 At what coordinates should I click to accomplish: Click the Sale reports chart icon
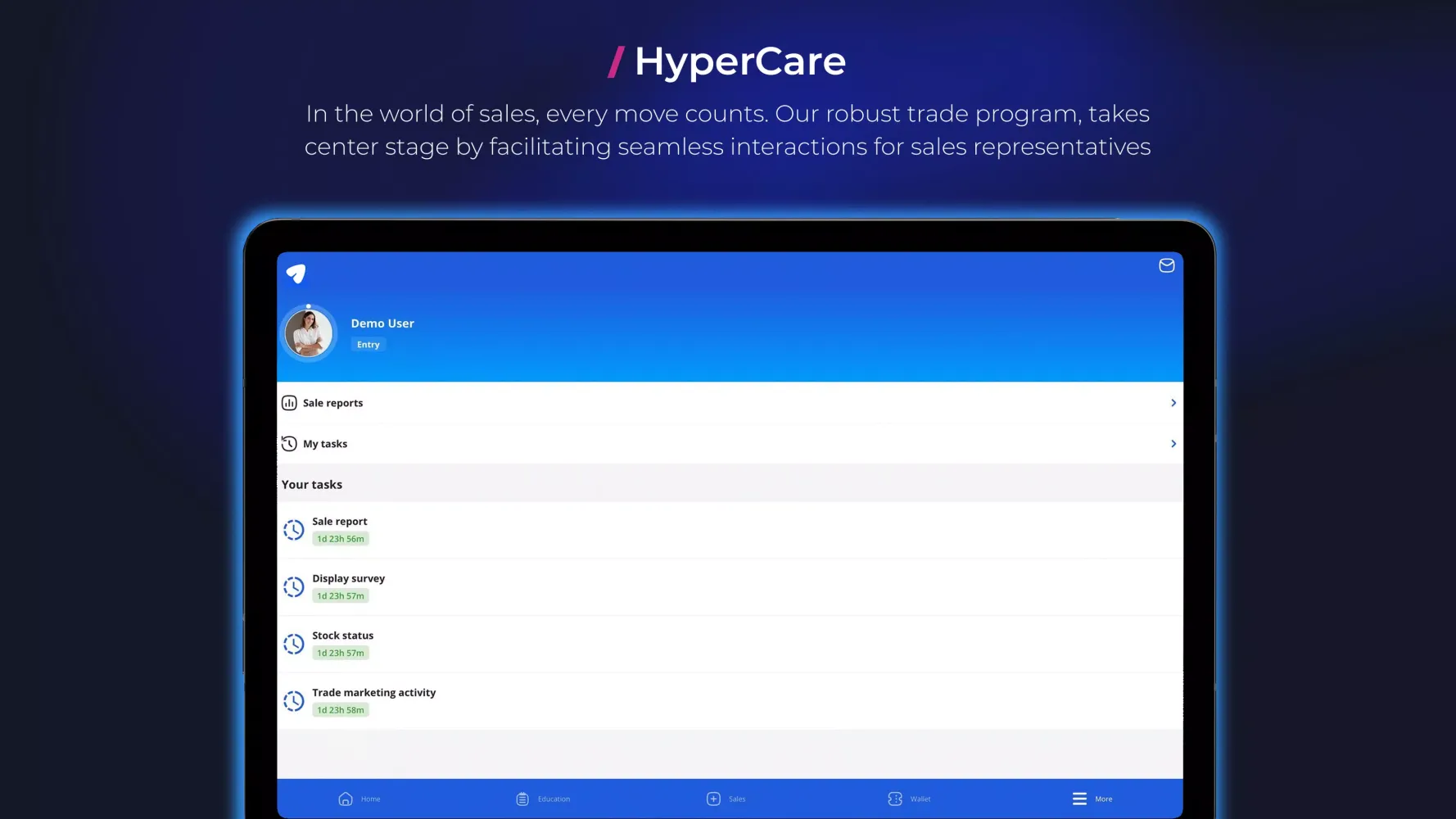(289, 403)
